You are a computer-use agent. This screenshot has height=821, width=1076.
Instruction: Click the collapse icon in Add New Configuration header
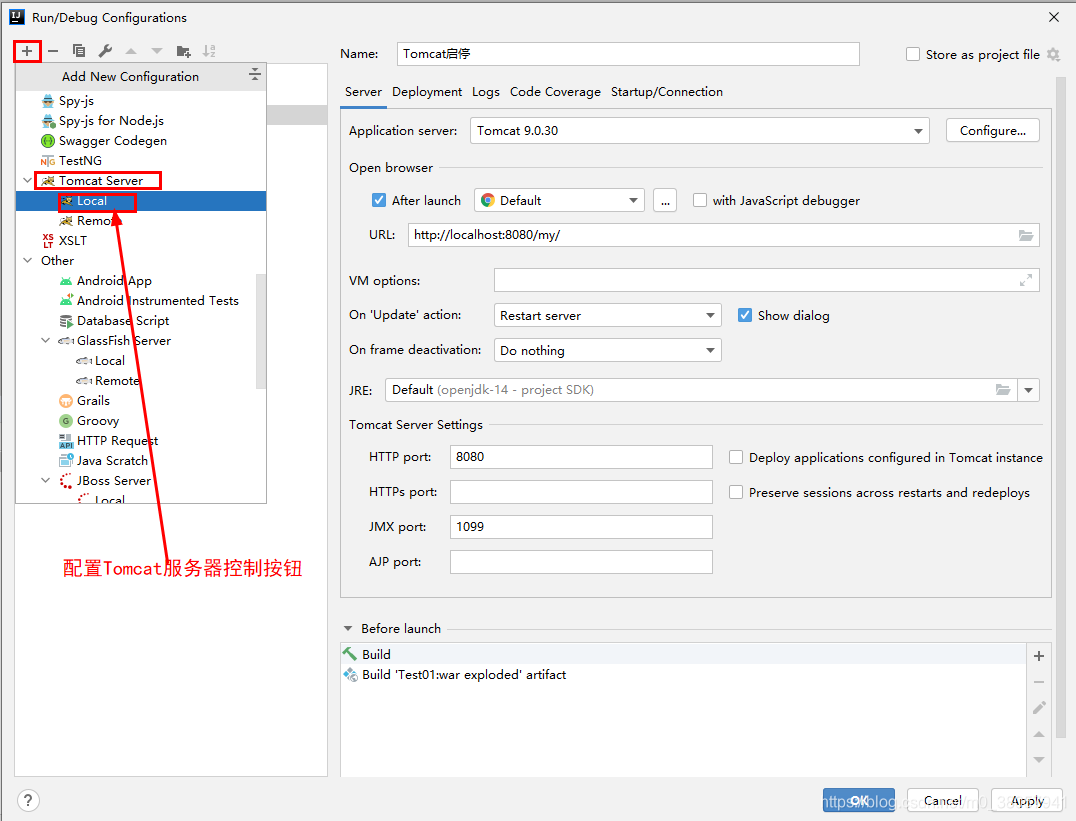[255, 74]
